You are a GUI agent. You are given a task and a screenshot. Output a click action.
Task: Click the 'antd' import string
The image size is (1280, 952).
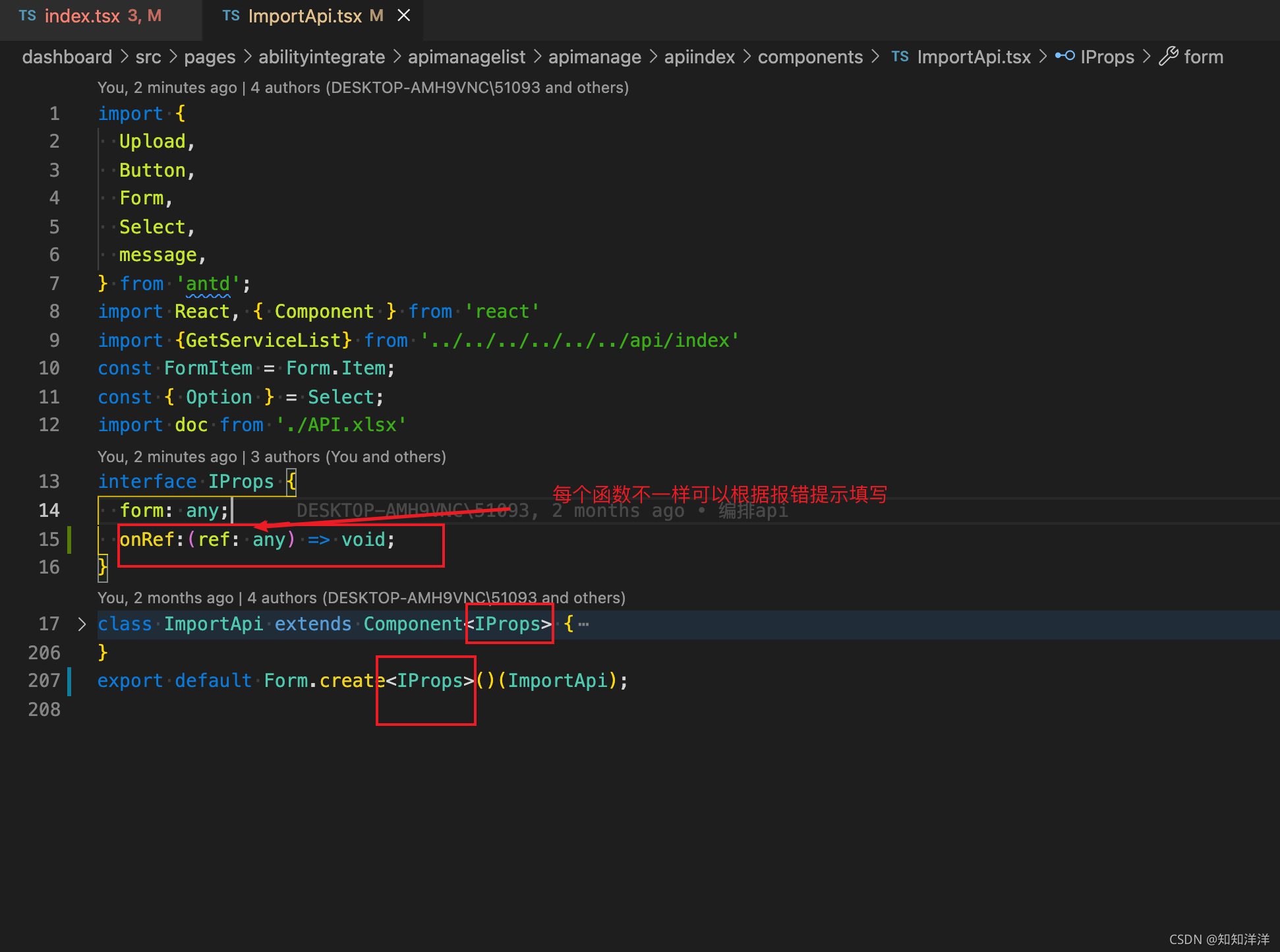[x=208, y=284]
